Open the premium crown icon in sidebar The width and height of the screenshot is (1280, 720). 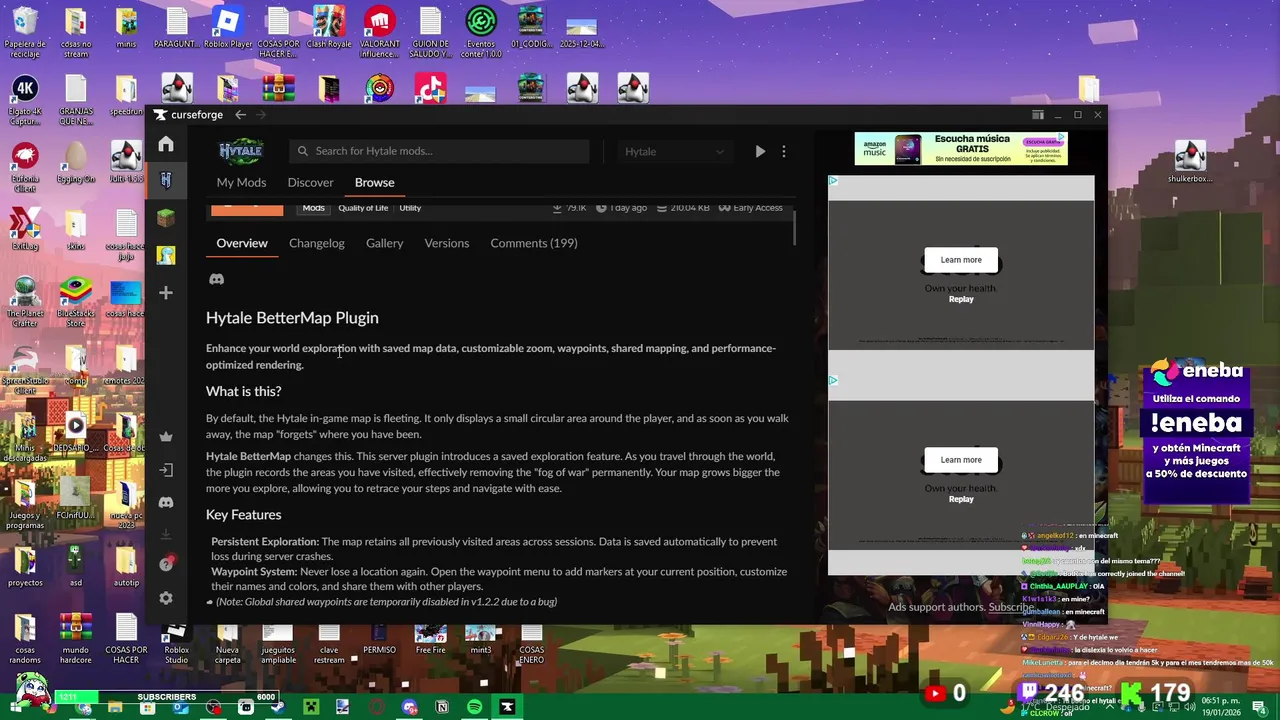166,436
